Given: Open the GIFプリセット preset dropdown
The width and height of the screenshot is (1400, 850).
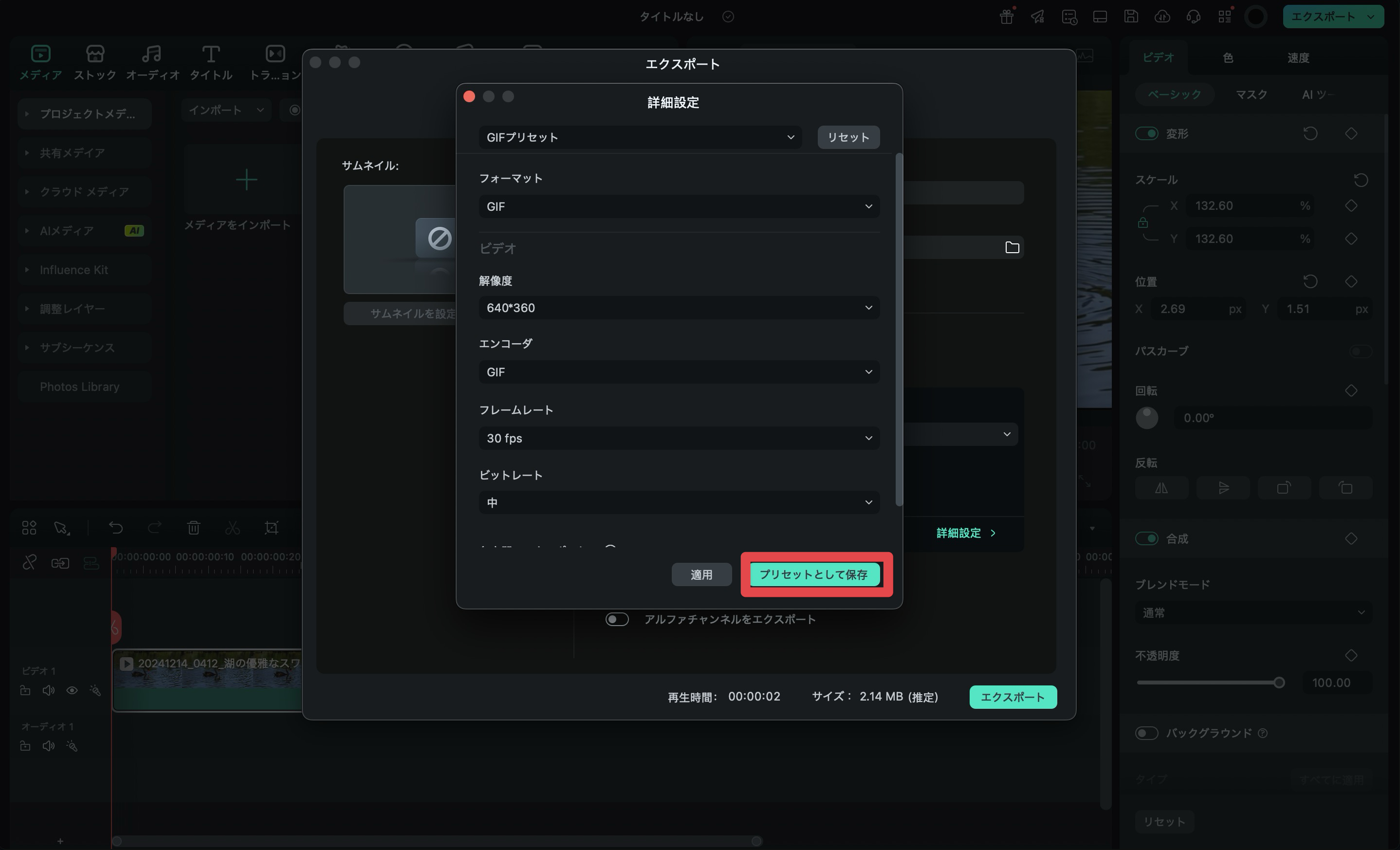Looking at the screenshot, I should tap(640, 137).
